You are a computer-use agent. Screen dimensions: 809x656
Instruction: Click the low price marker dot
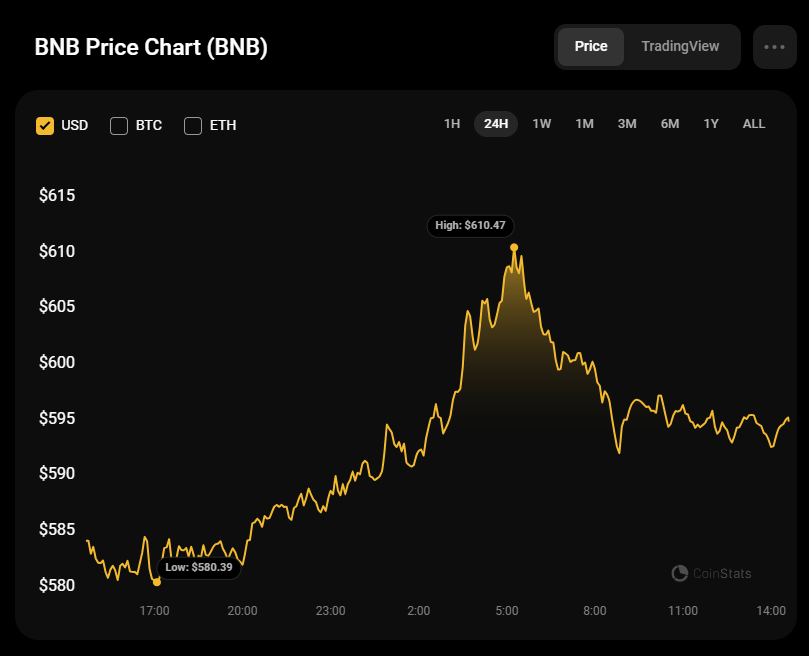(x=157, y=582)
